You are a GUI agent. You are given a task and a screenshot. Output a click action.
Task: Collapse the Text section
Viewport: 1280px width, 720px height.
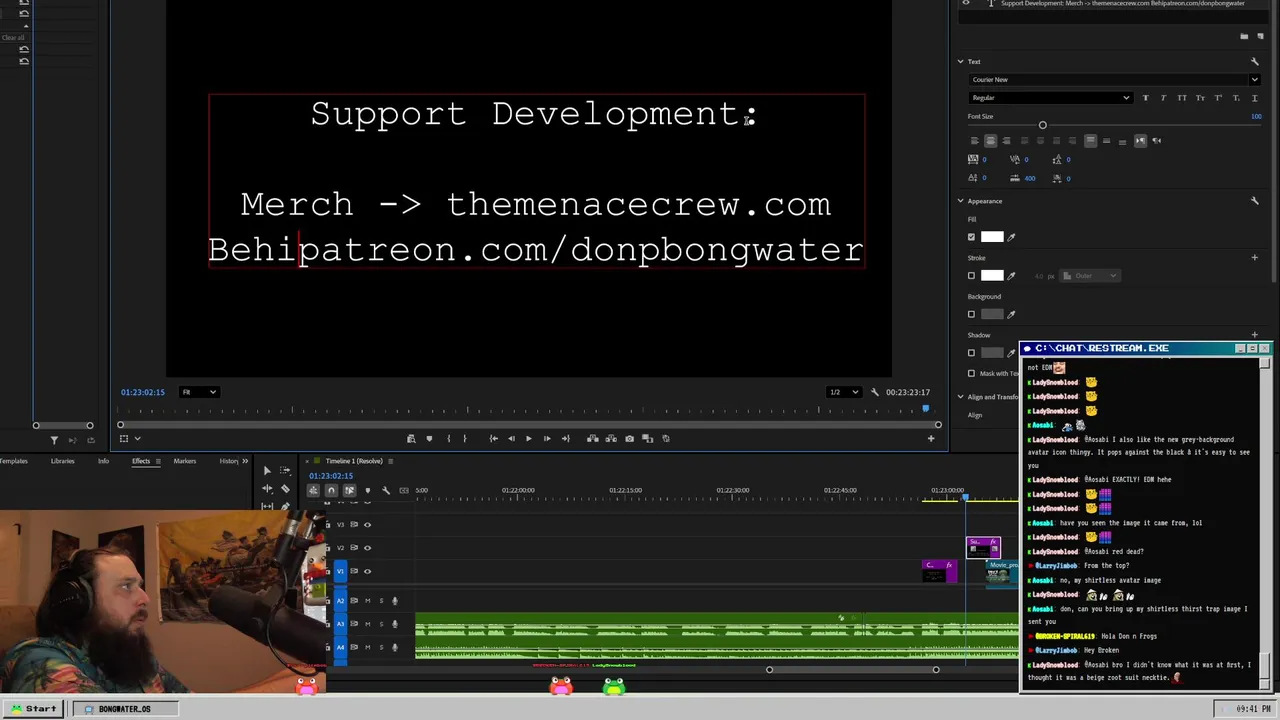click(x=961, y=62)
